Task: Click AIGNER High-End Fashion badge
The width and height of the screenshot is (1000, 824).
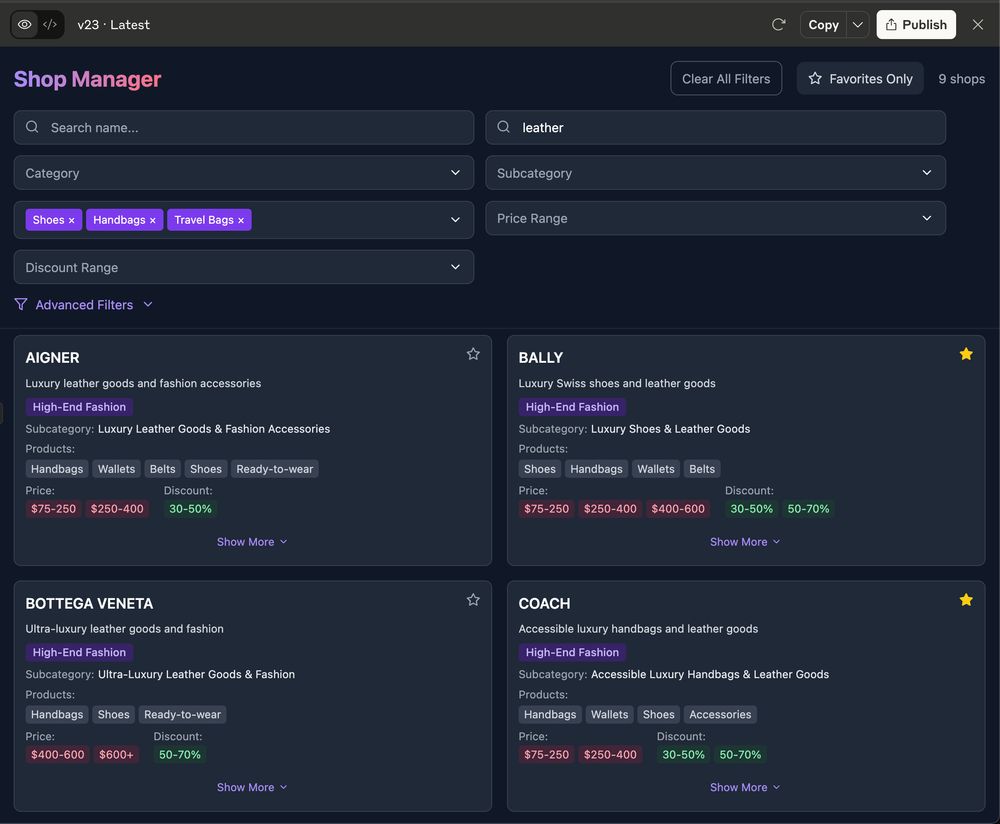Action: 79,407
